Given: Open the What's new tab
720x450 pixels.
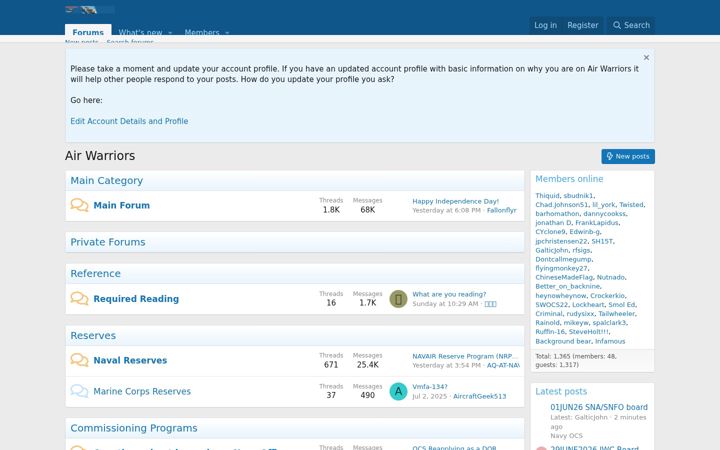Looking at the screenshot, I should 140,32.
